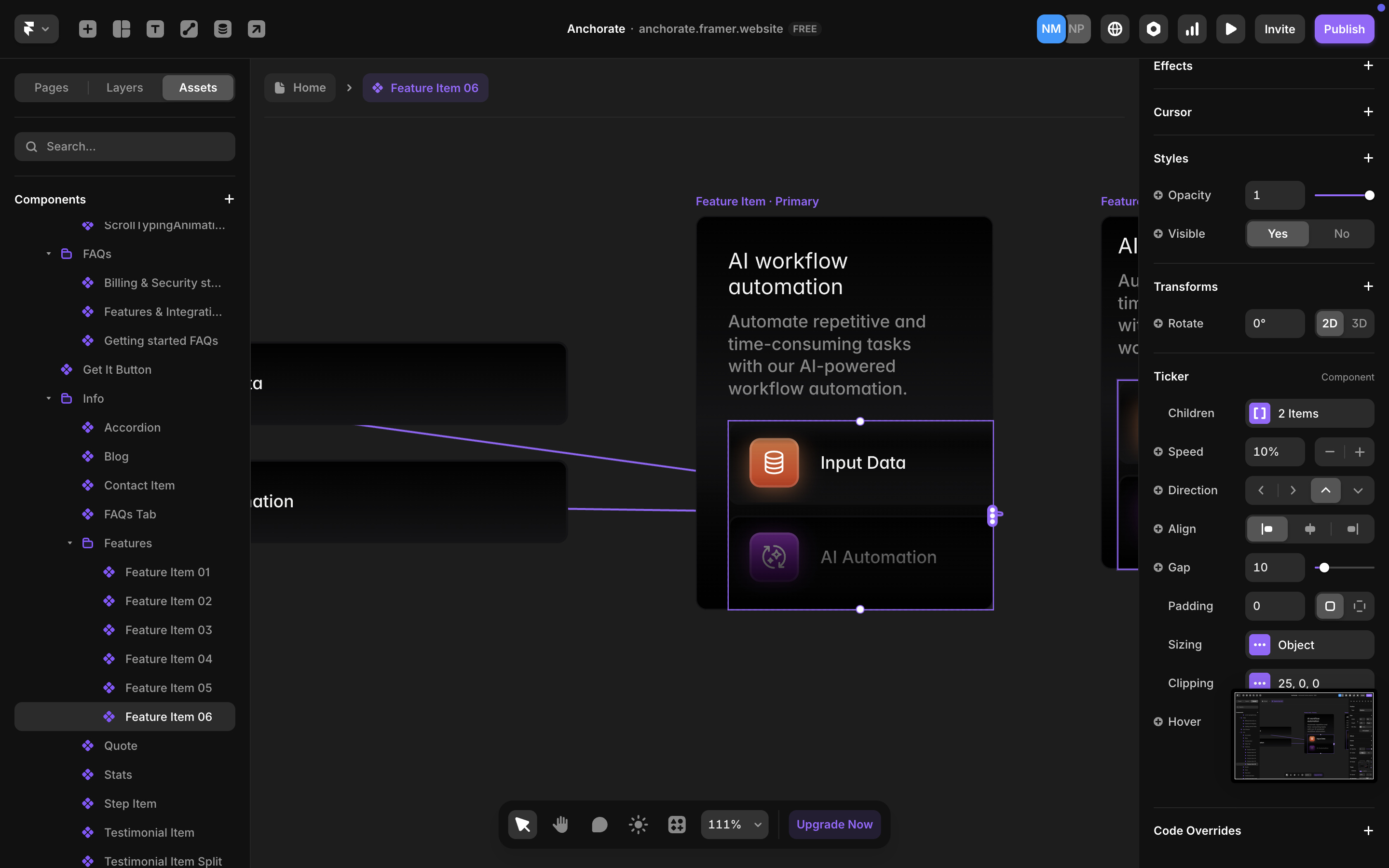Switch to the Layers tab

pyautogui.click(x=124, y=87)
